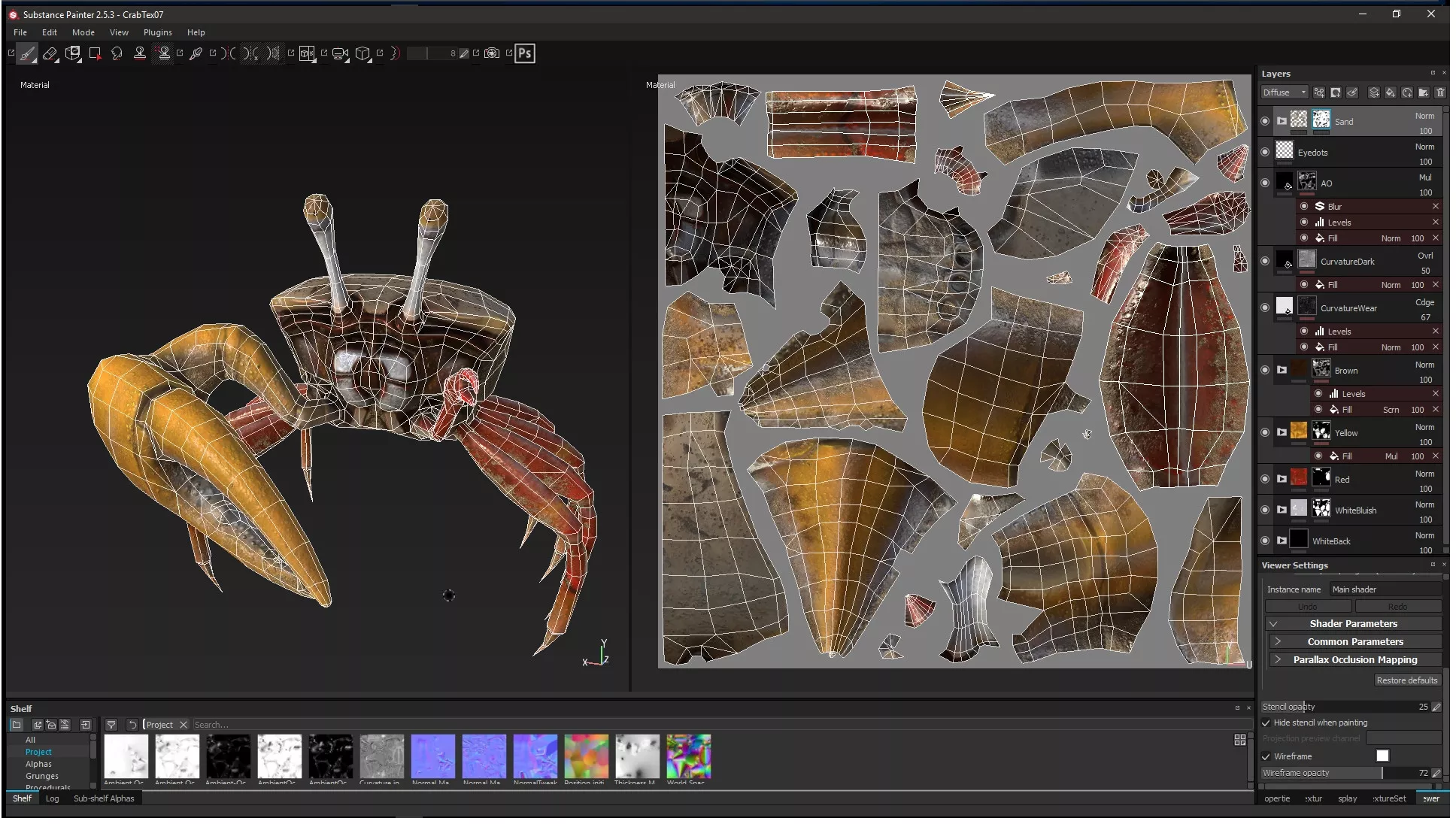
Task: Click the Photoshop export icon
Action: pyautogui.click(x=525, y=53)
